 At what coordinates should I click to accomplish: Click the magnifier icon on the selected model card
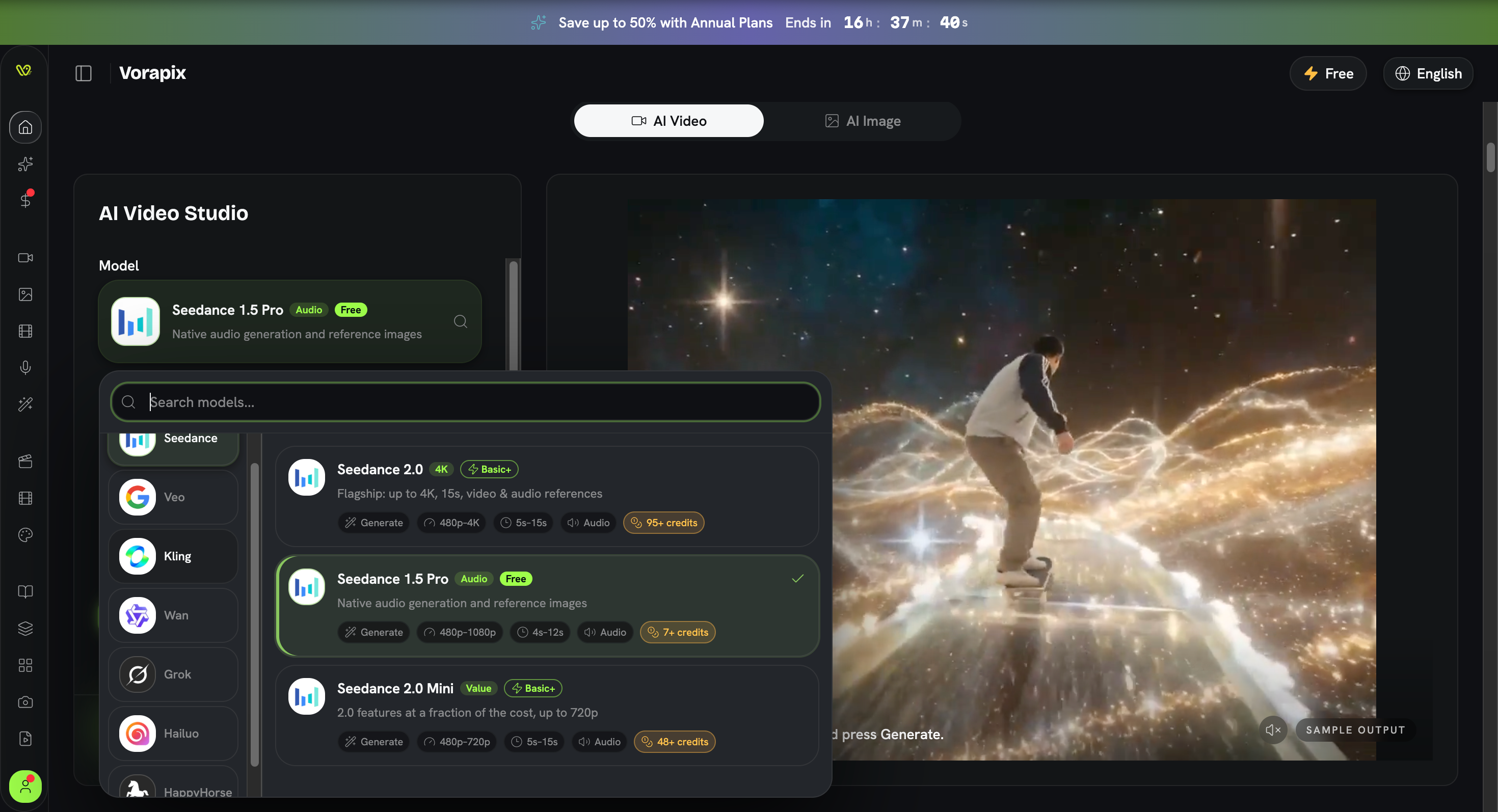point(460,321)
